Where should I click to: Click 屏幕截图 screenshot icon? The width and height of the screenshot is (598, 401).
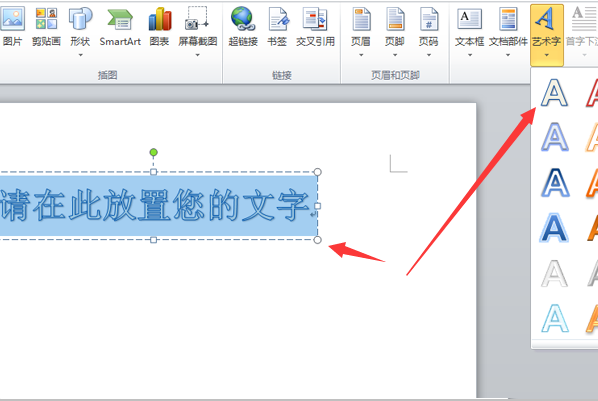[197, 18]
